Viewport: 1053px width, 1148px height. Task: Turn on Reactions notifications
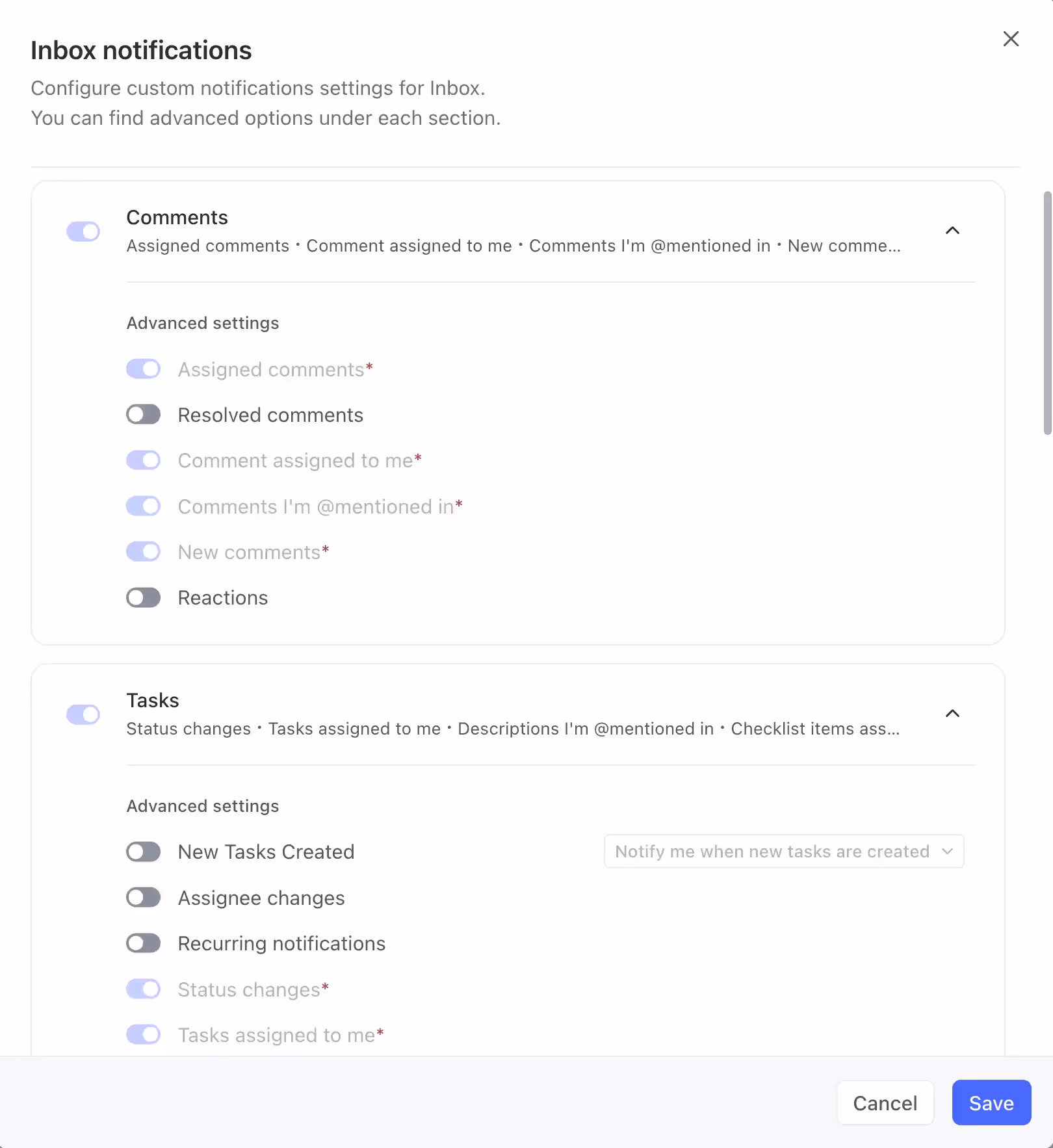click(143, 597)
